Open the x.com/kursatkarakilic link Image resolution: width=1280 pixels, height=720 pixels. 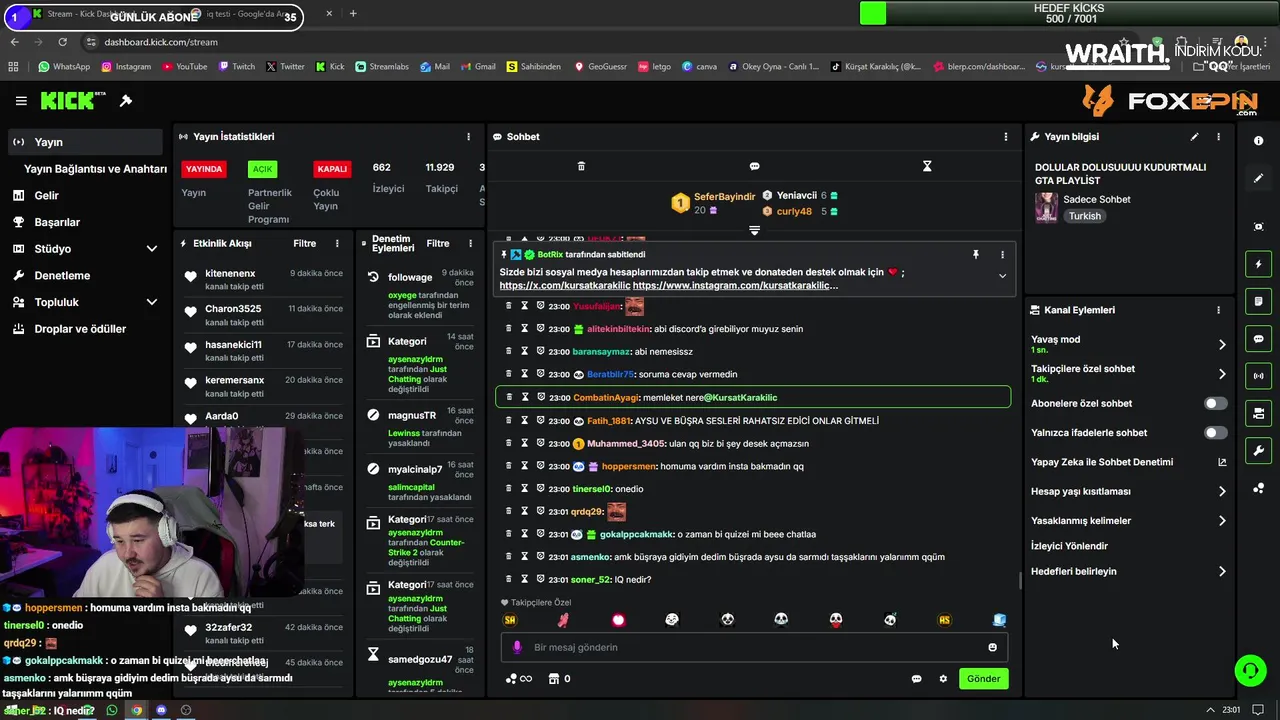pos(564,286)
